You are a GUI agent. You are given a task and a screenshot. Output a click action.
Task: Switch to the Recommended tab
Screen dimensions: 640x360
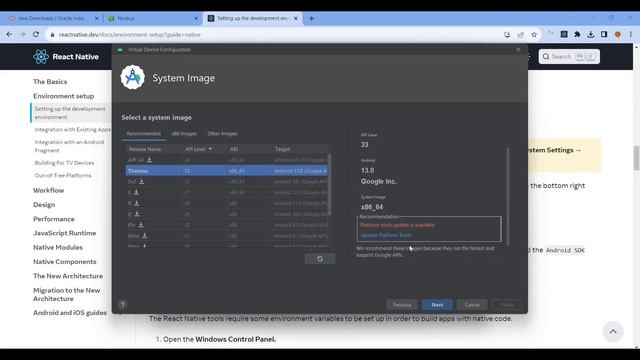(x=144, y=133)
